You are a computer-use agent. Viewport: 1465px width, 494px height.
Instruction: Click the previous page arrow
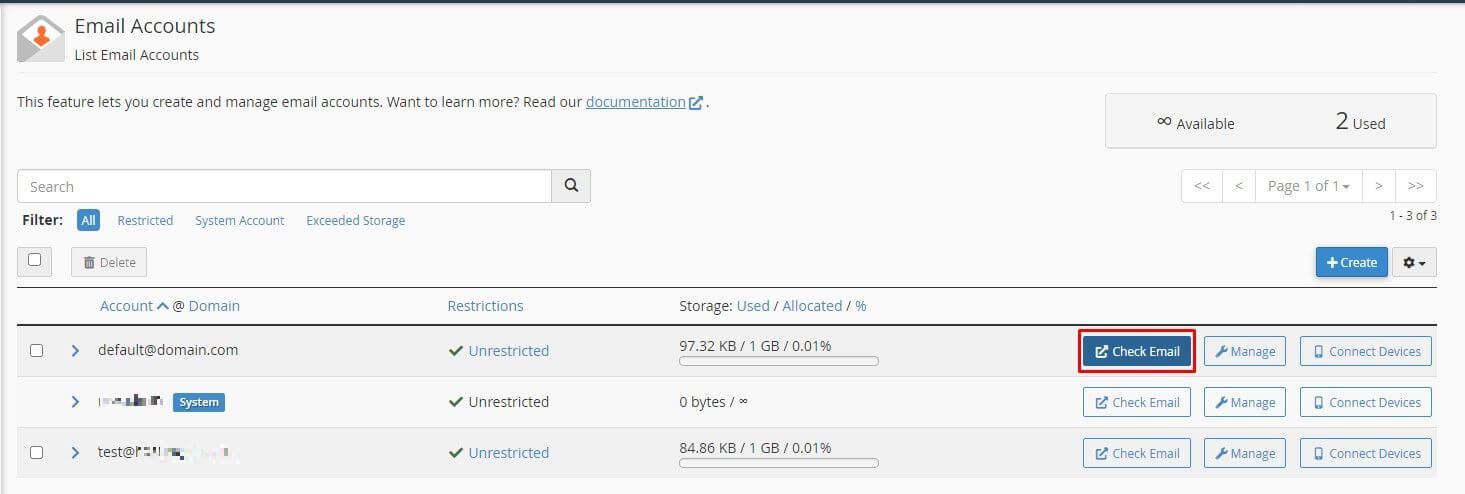tap(1239, 186)
